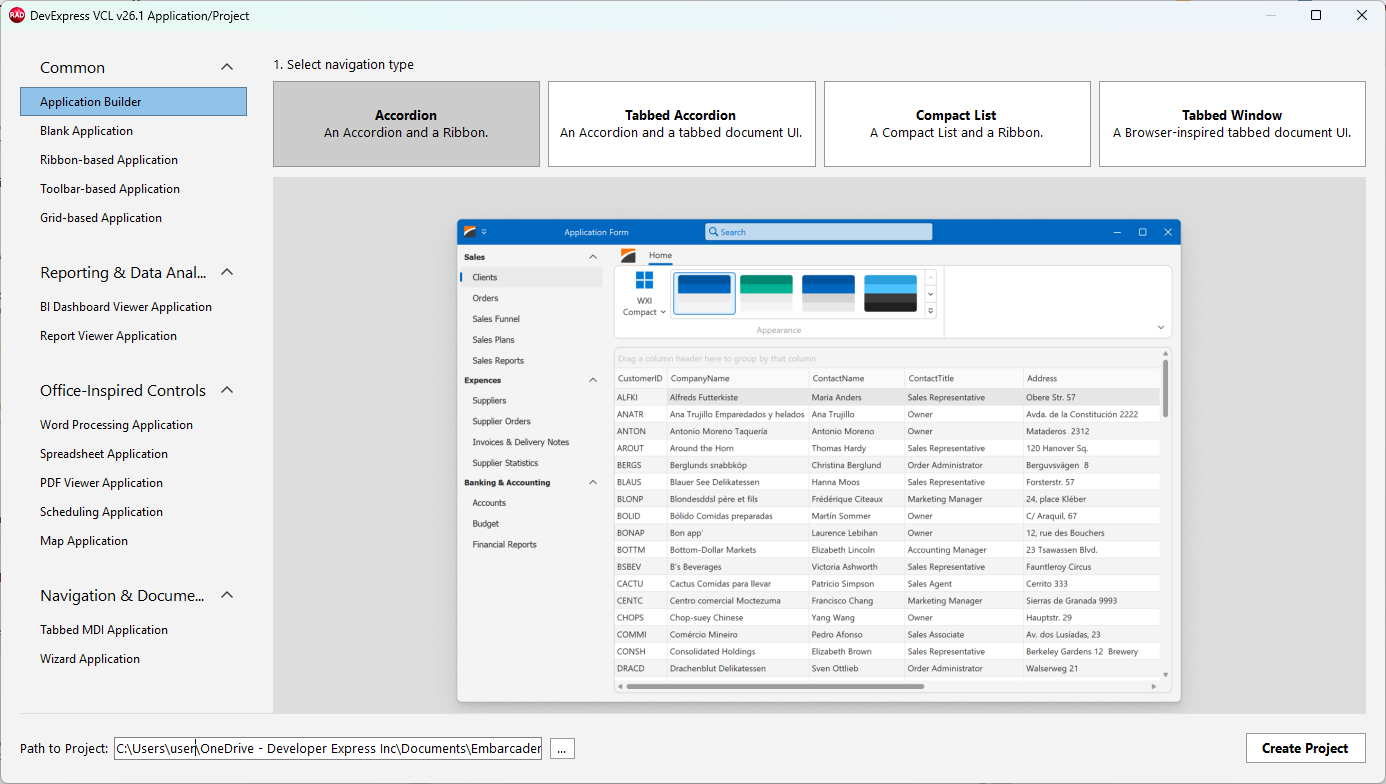Focus the Path to Project text field

pos(328,748)
